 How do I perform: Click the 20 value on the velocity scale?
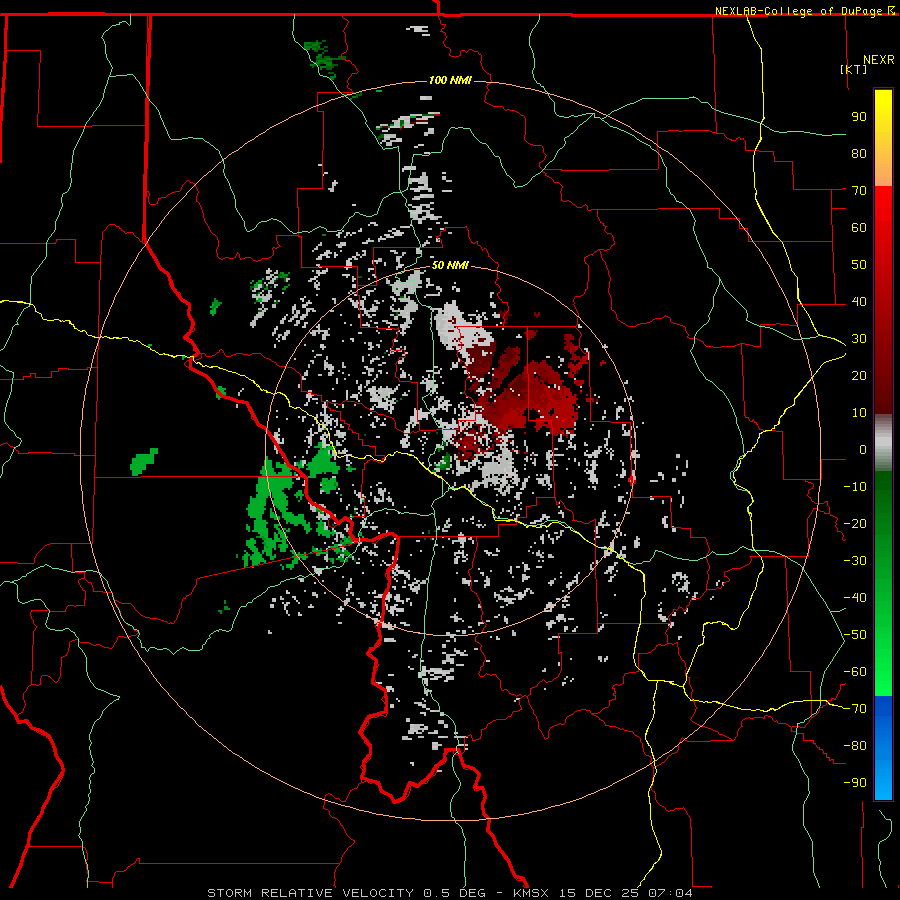(859, 375)
